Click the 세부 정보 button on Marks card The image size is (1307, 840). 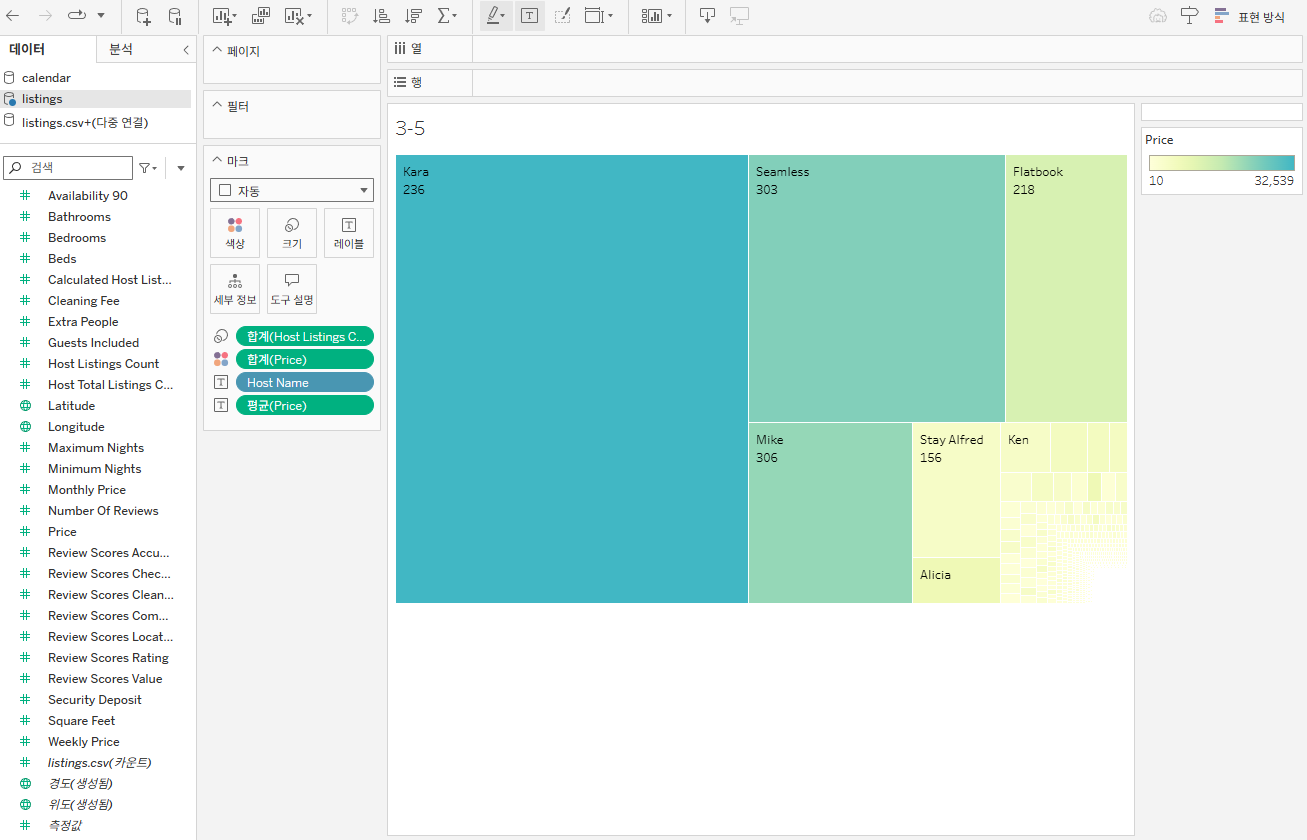[x=235, y=289]
